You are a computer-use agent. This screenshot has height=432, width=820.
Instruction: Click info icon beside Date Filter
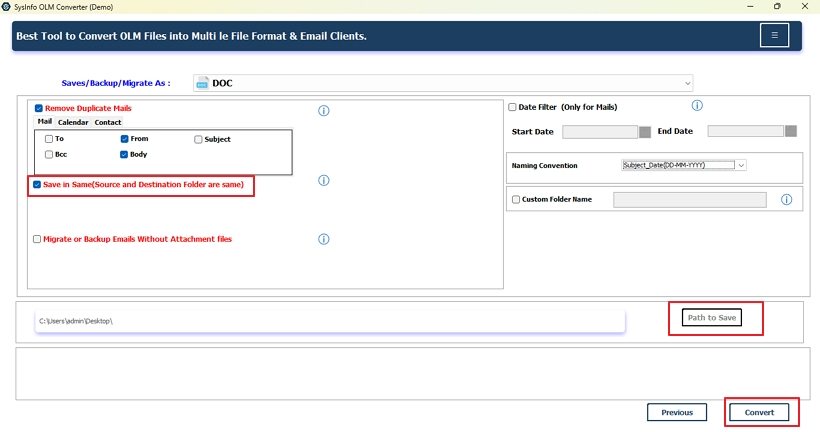pos(697,106)
